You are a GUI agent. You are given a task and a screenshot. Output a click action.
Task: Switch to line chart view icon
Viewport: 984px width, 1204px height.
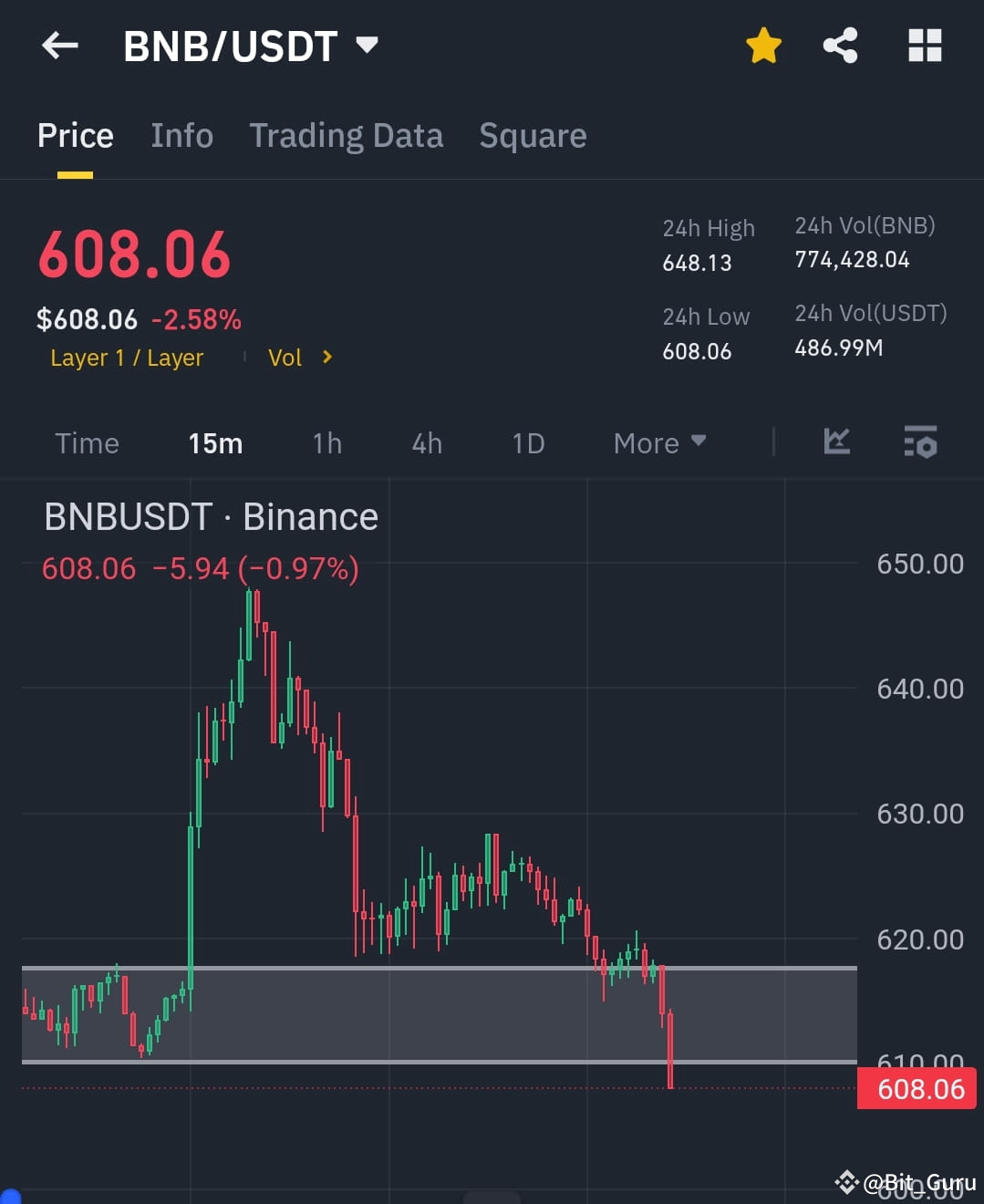(x=835, y=442)
